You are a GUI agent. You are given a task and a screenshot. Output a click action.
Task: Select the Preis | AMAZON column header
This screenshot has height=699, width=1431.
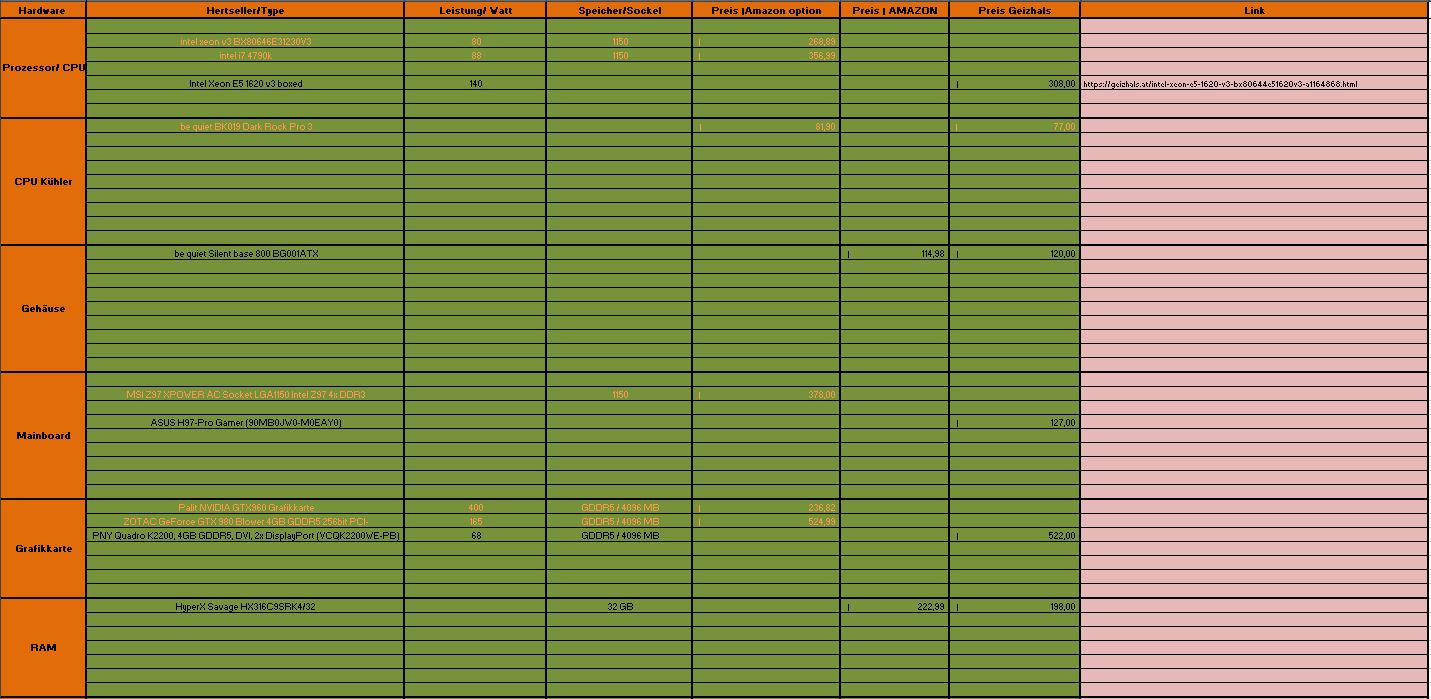coord(894,10)
